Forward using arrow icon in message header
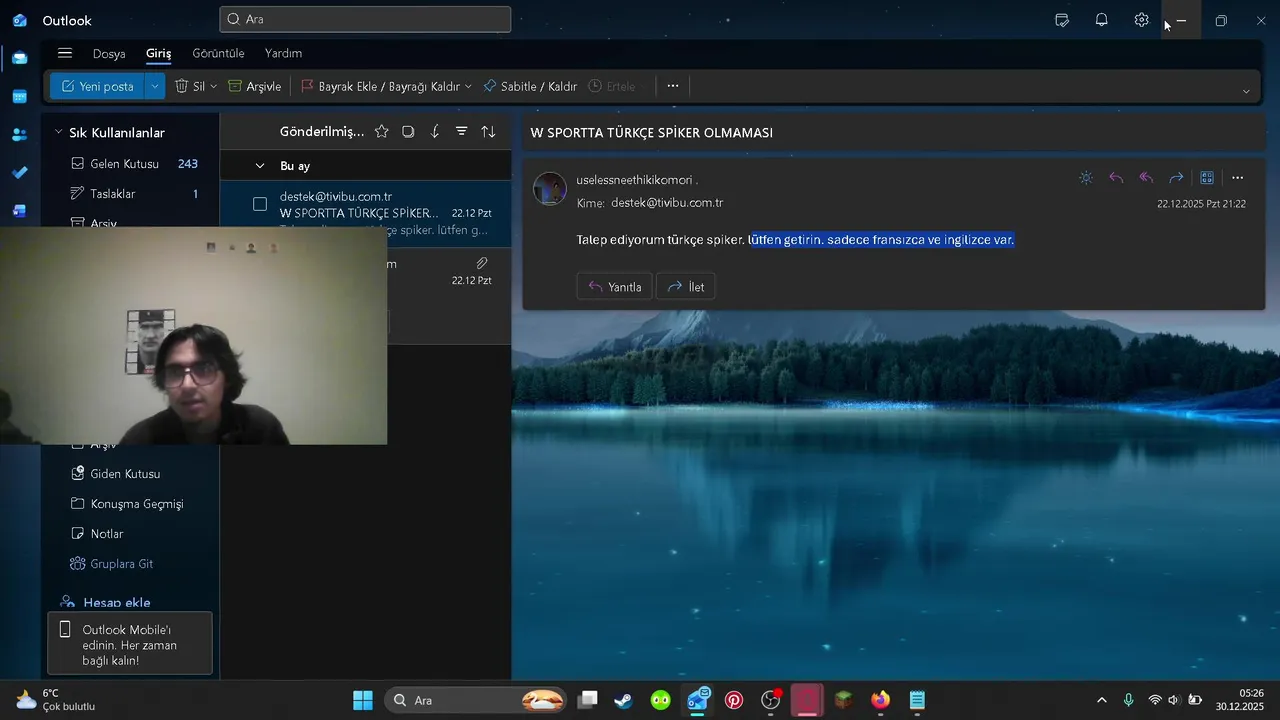 coord(1176,178)
